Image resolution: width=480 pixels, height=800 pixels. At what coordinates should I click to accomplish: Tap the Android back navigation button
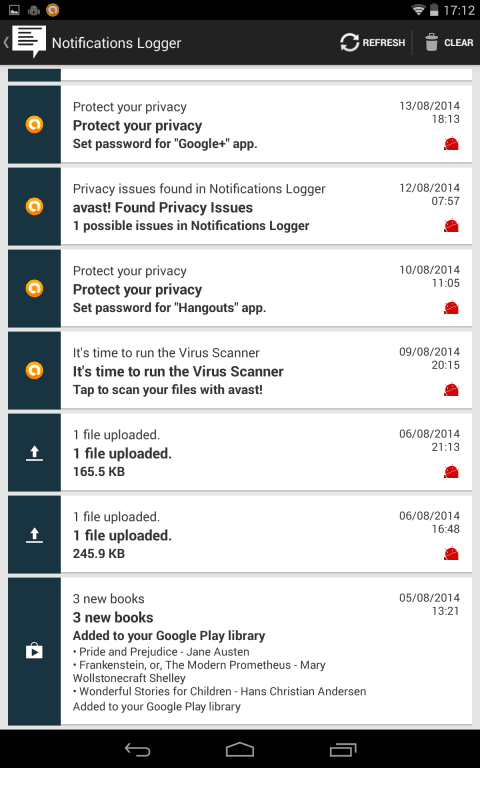pyautogui.click(x=137, y=749)
